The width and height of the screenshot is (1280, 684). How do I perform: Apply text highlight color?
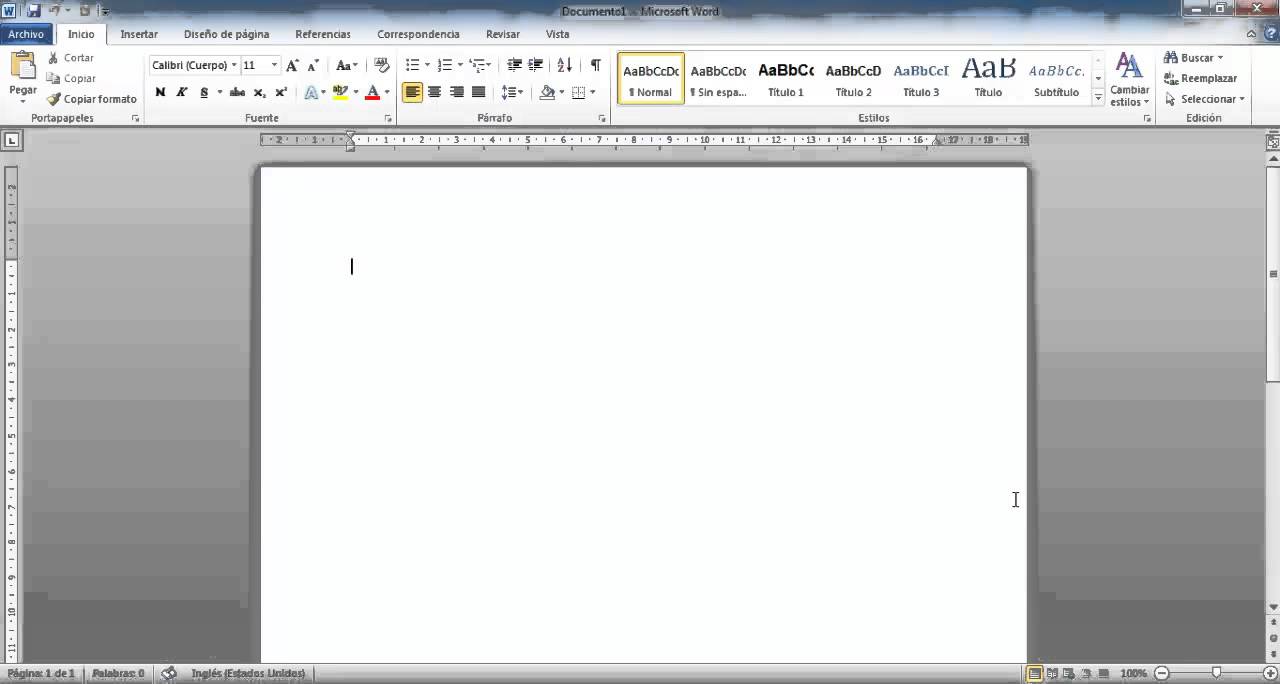point(340,92)
